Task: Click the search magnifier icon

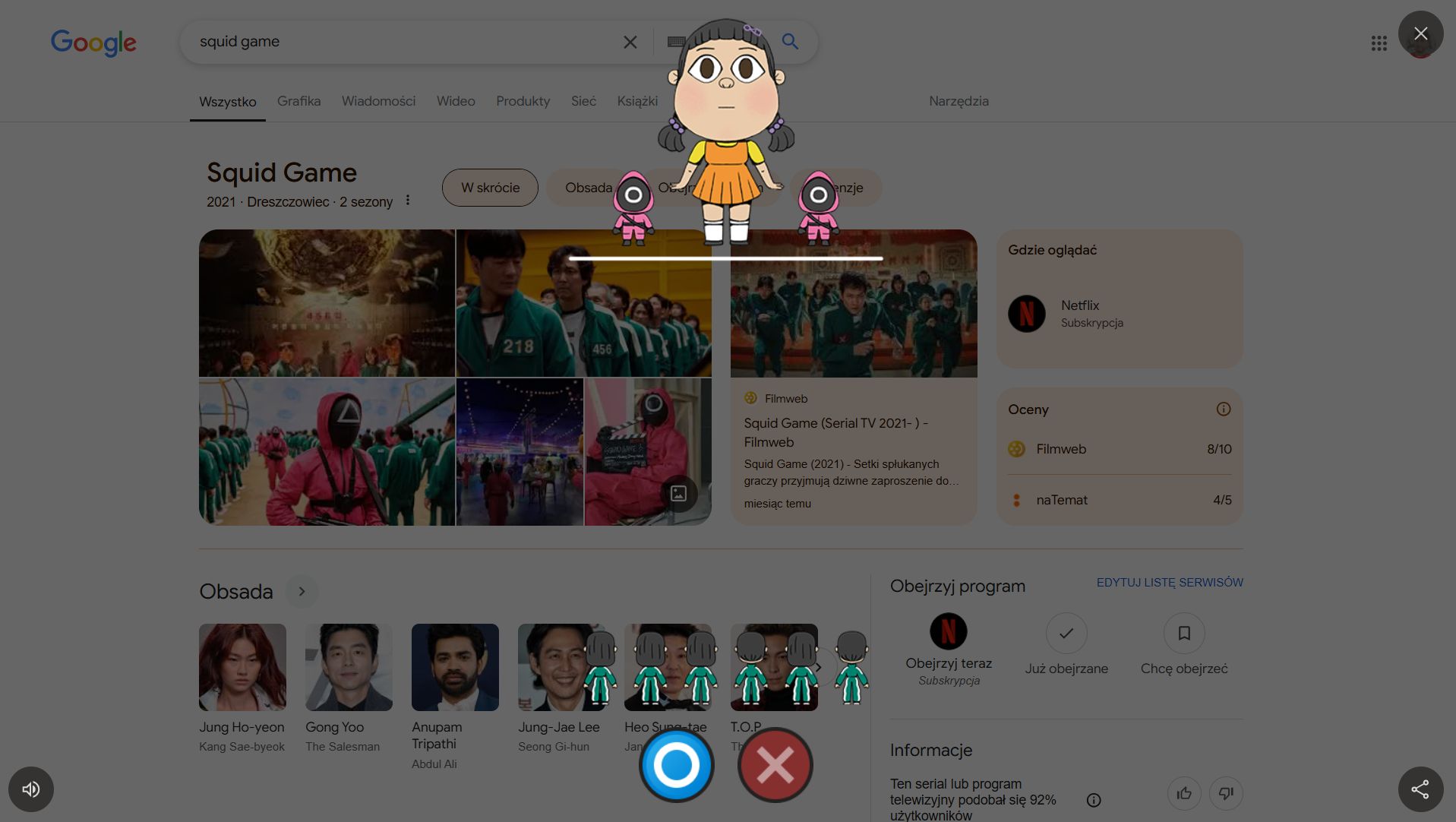Action: (x=790, y=42)
